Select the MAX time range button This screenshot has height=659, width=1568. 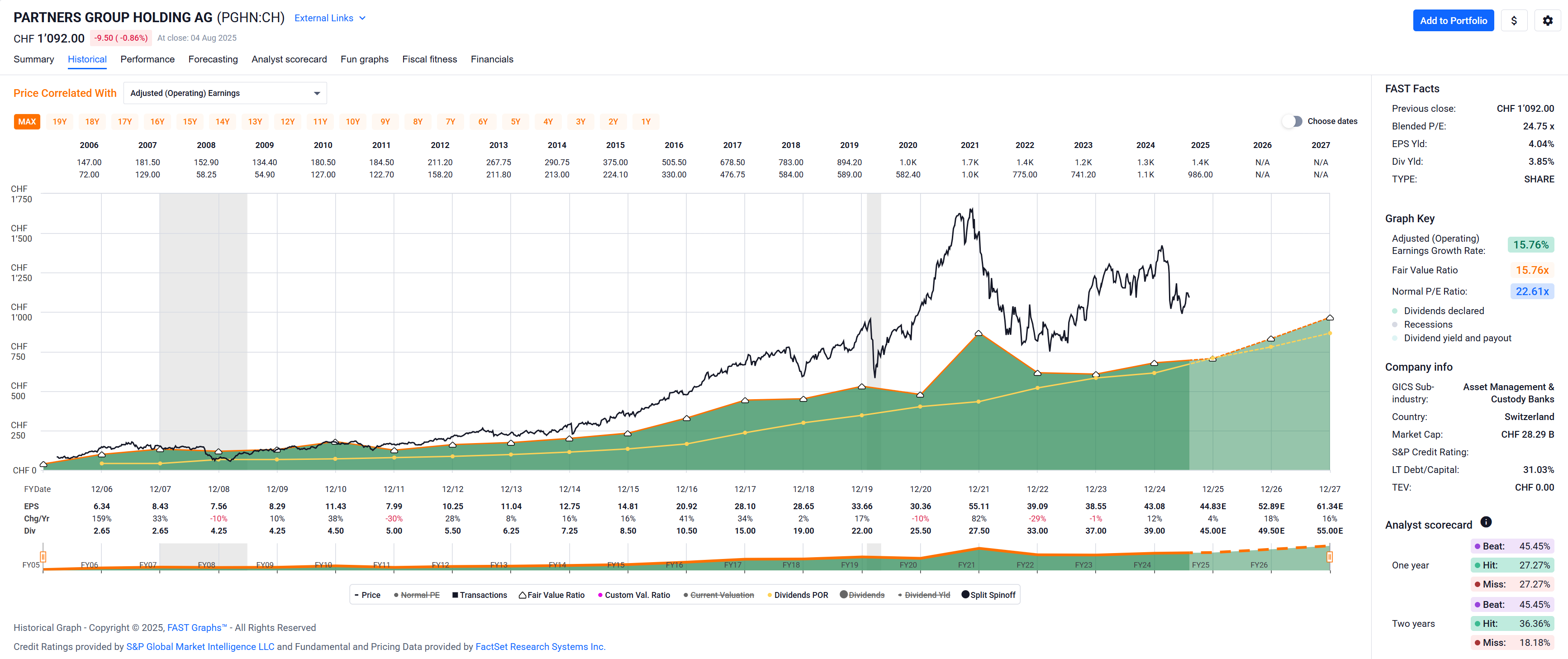(x=27, y=122)
